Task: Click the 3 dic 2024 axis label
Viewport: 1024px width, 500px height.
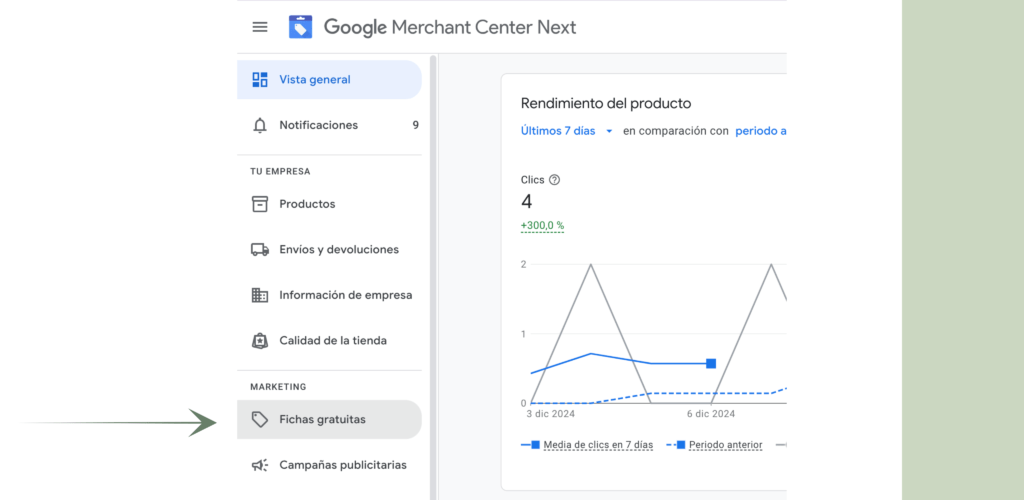Action: pos(550,414)
